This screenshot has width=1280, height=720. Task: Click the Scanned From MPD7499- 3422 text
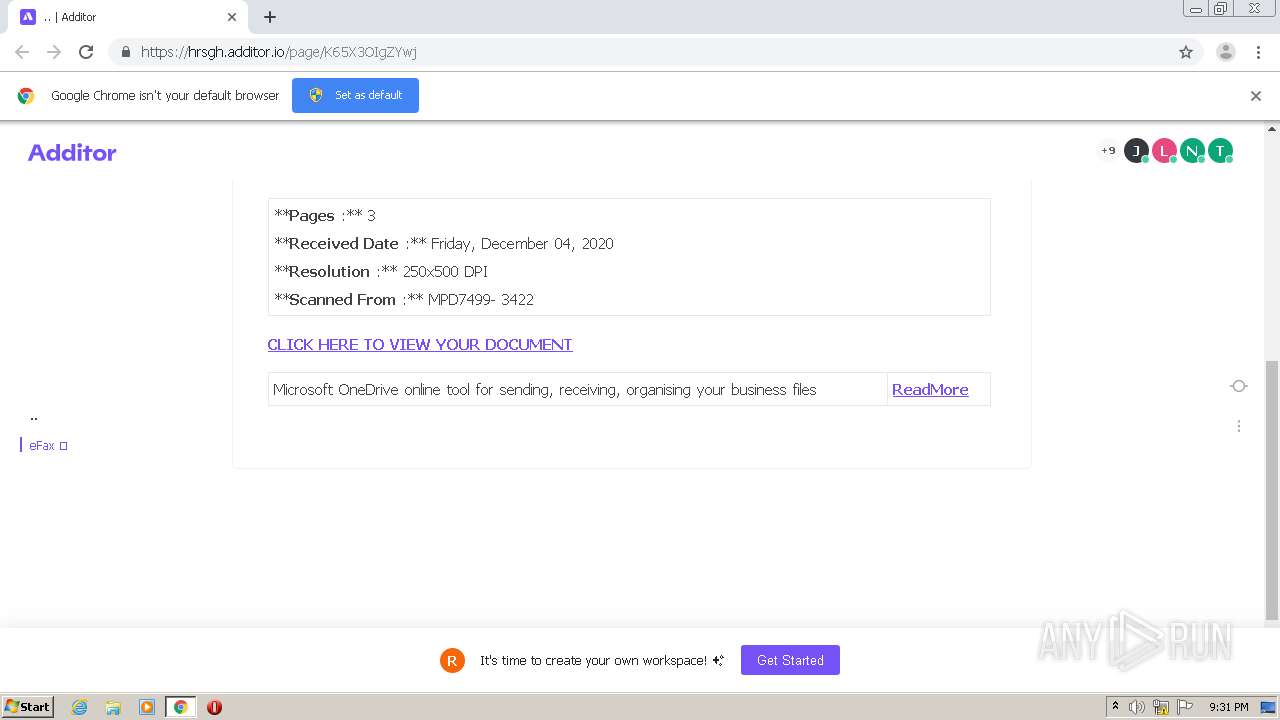pos(404,299)
